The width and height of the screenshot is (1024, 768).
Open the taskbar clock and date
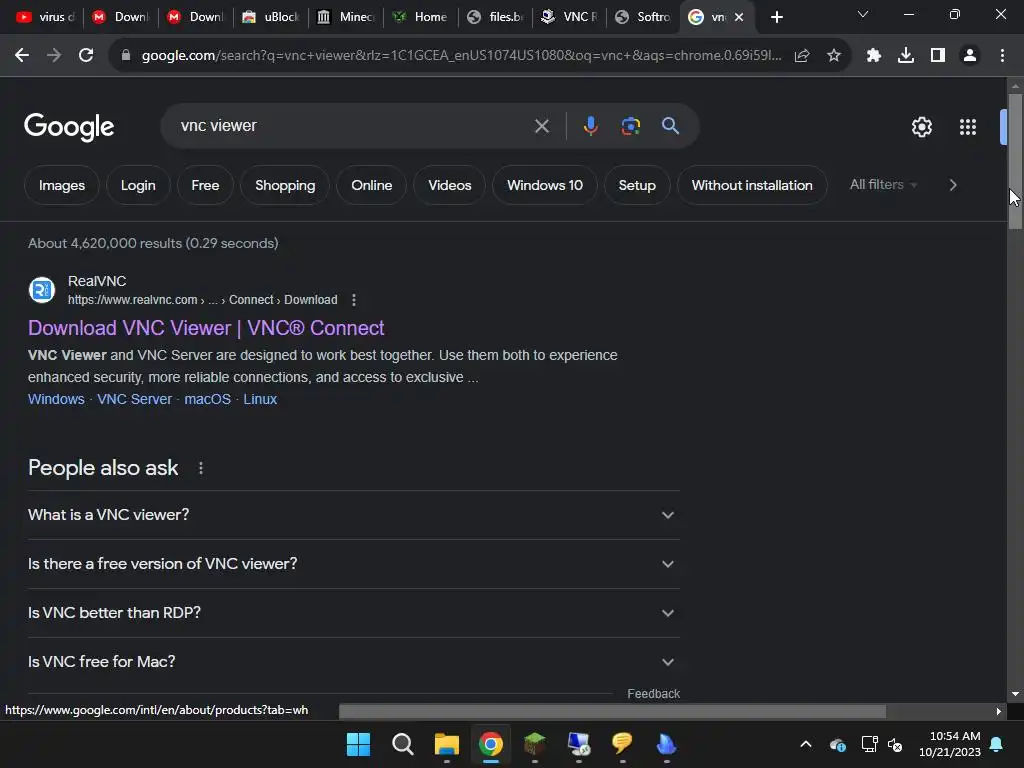950,744
